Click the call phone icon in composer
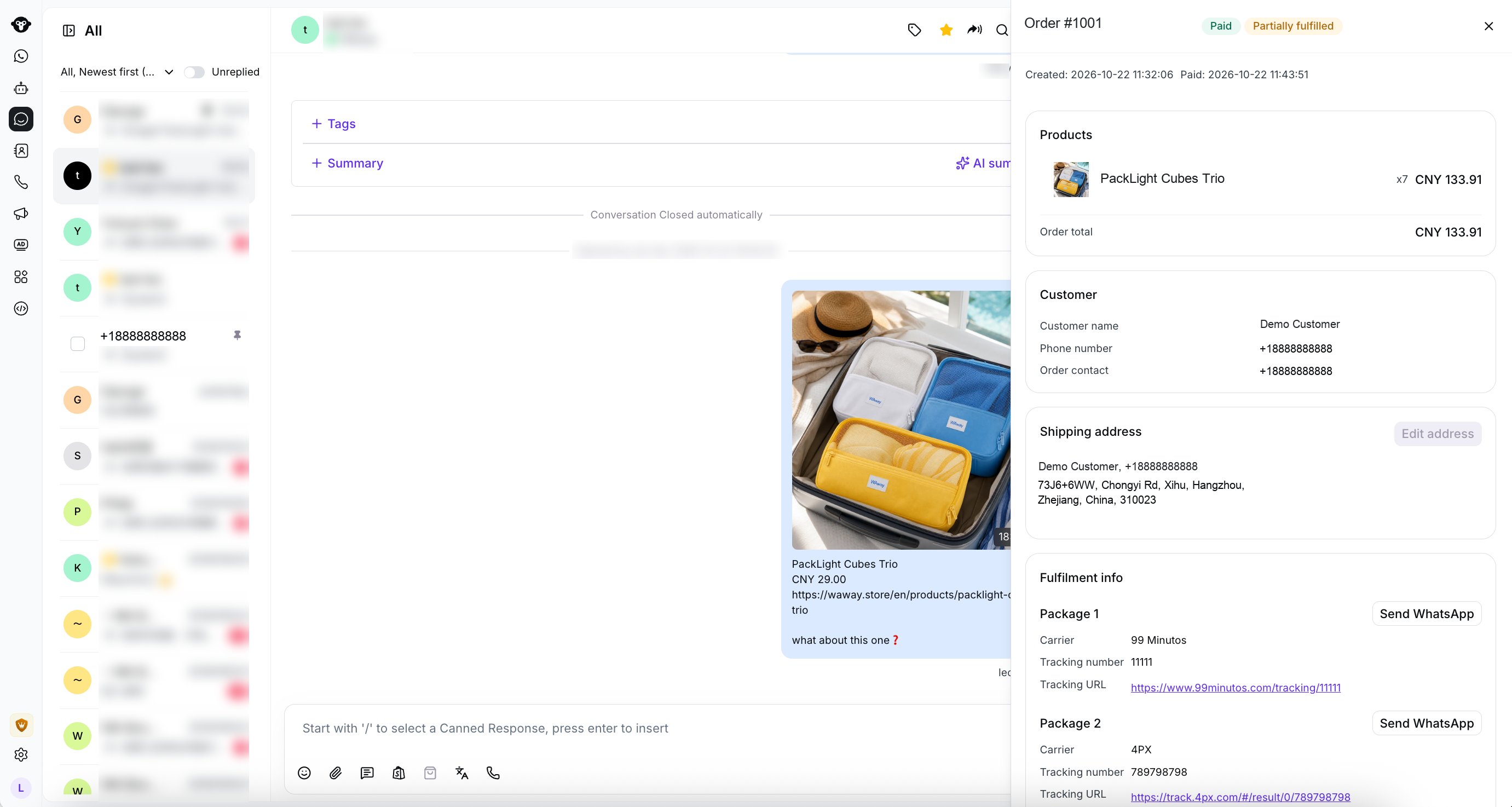 point(493,773)
